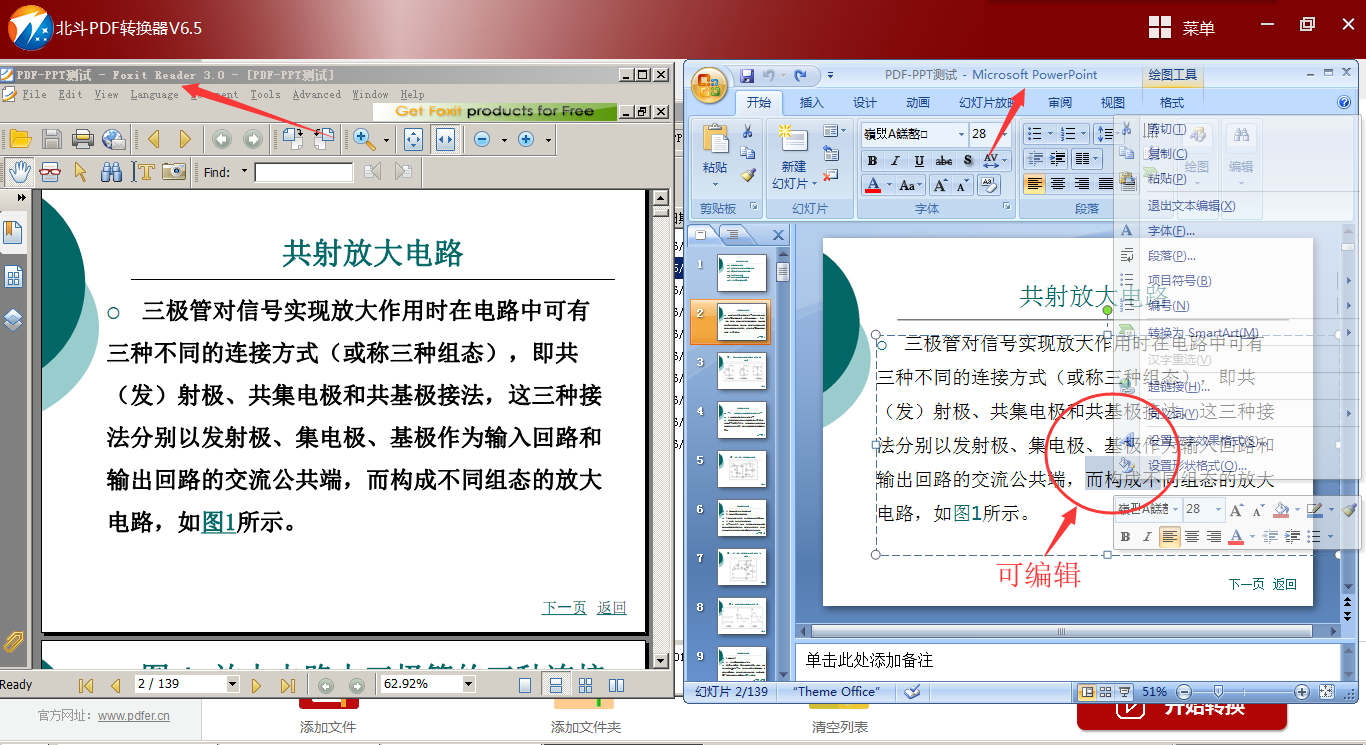The width and height of the screenshot is (1366, 745).
Task: Open the Attachments paperclip panel in Foxit
Action: coord(14,641)
